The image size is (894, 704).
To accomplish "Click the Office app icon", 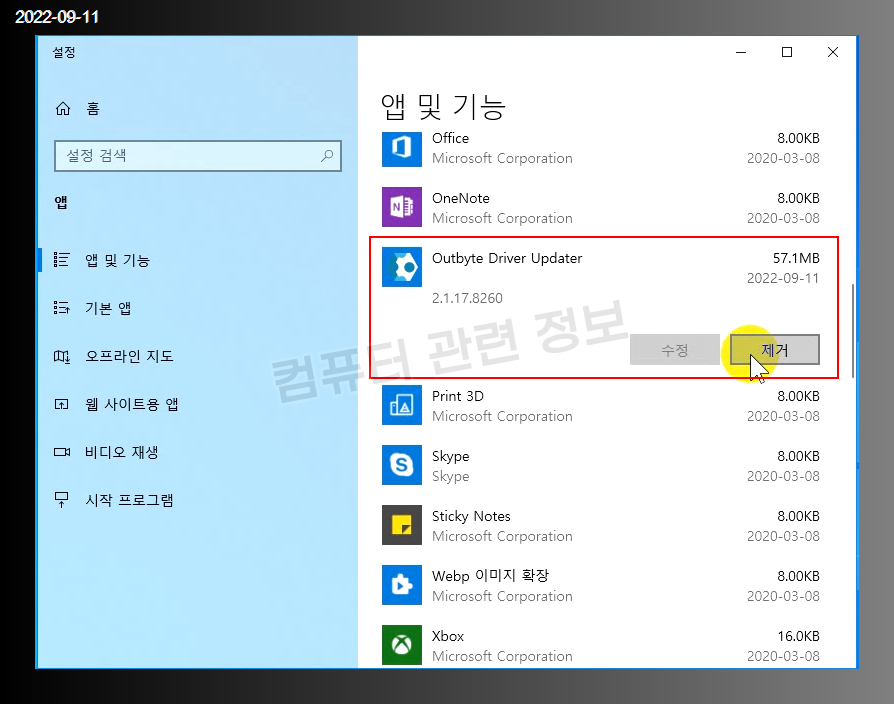I will [402, 149].
